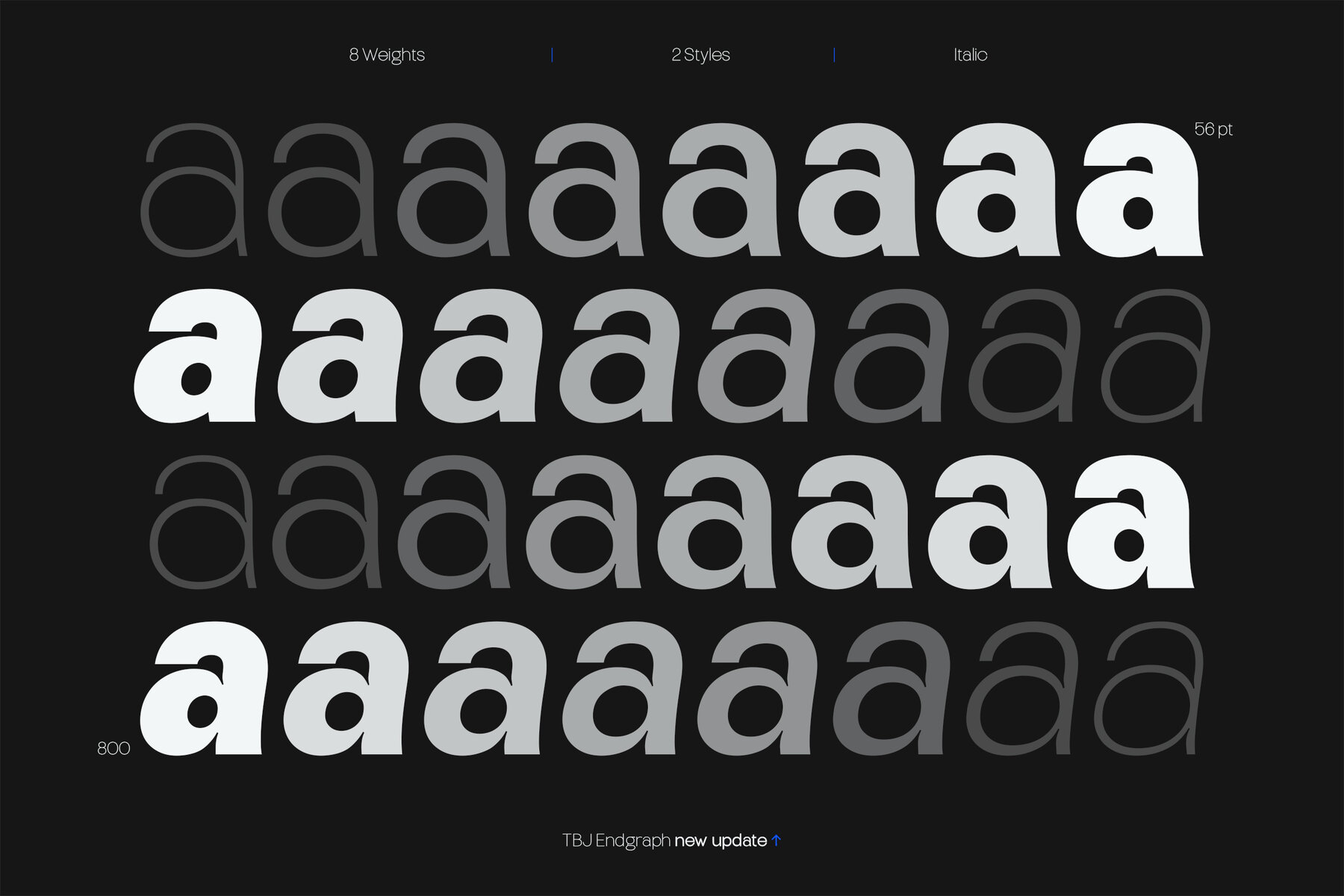The width and height of the screenshot is (1344, 896).
Task: Click the blue divider between 2 Styles and Italic
Action: 834,55
